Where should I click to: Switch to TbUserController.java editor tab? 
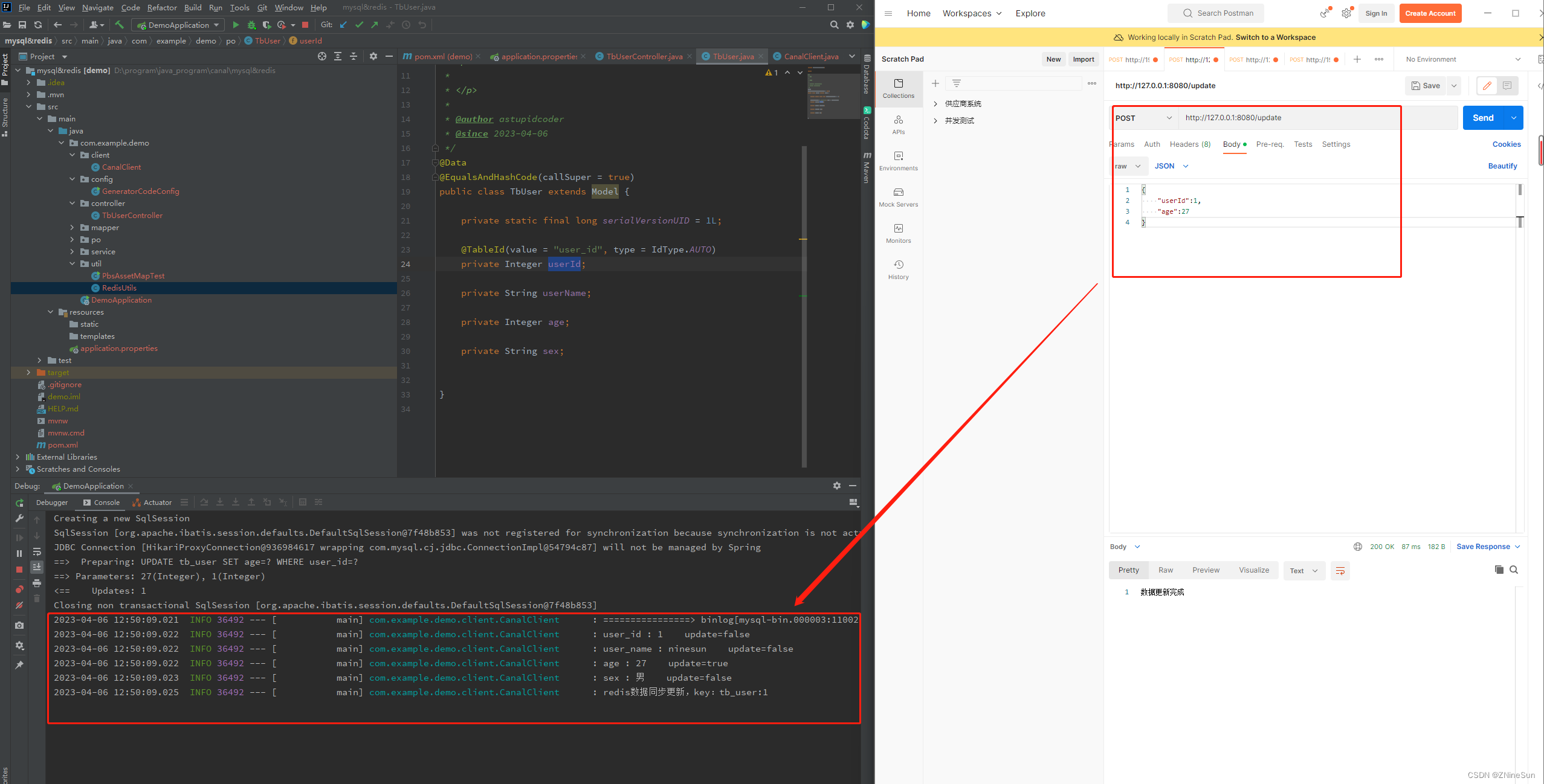pos(644,56)
